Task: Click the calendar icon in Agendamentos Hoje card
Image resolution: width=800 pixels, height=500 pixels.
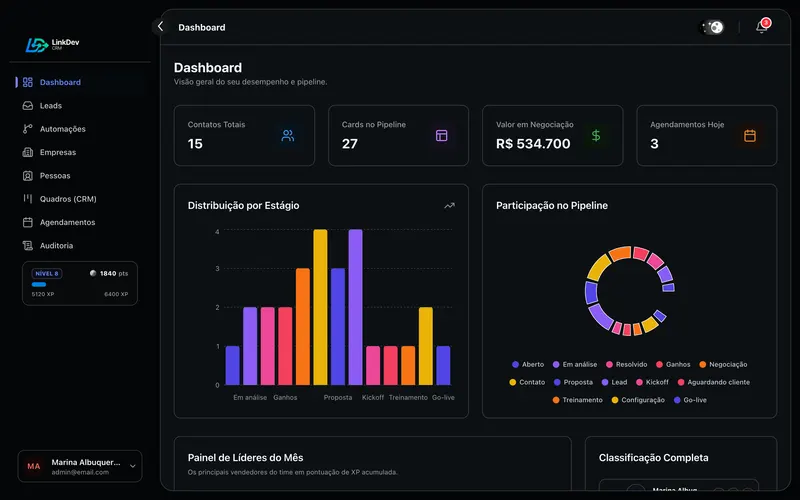Action: click(x=749, y=135)
